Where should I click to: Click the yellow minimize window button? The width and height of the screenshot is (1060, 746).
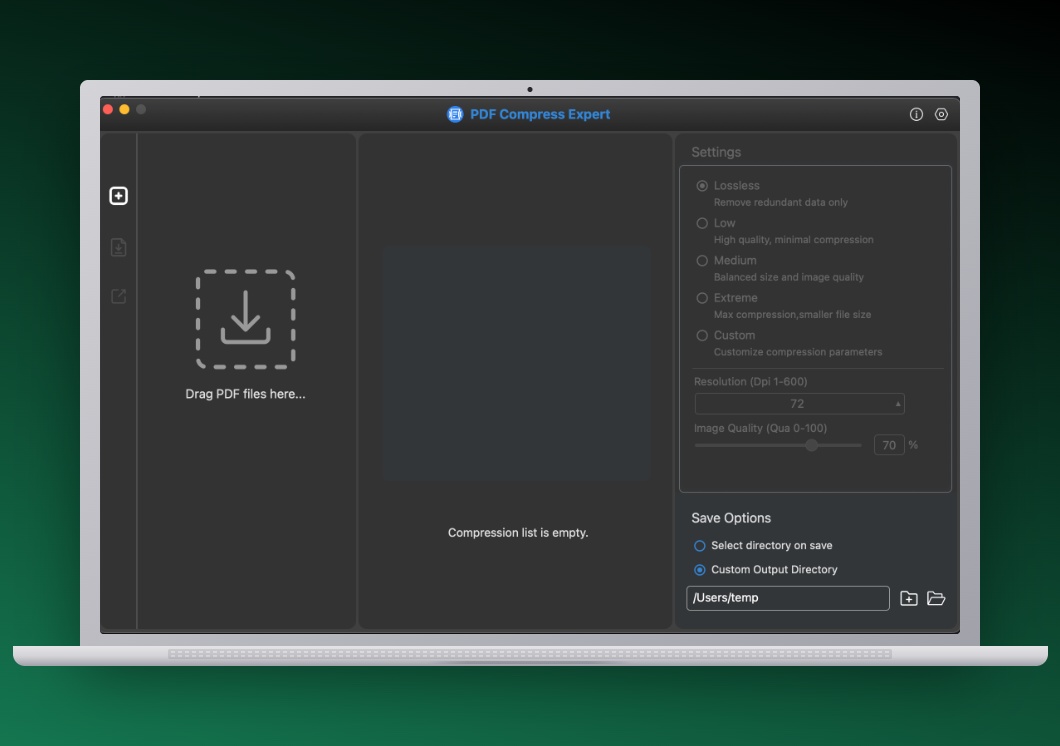click(x=124, y=109)
